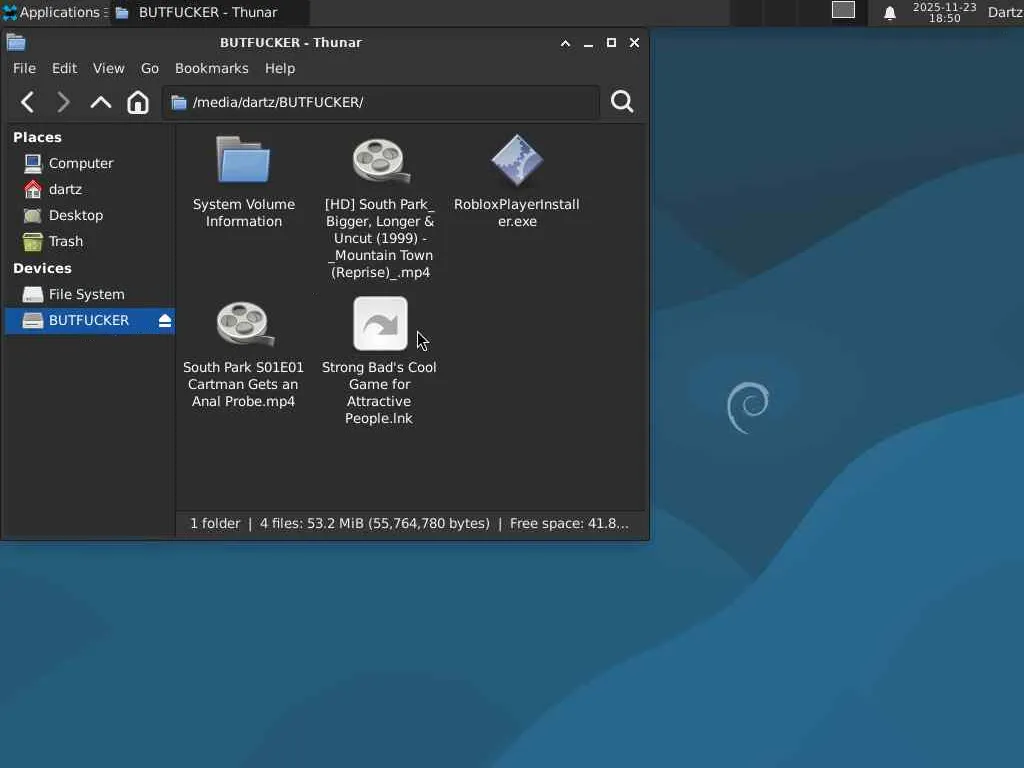Go to parent folder with up arrow
Screen dimensions: 1024x768
coord(101,103)
